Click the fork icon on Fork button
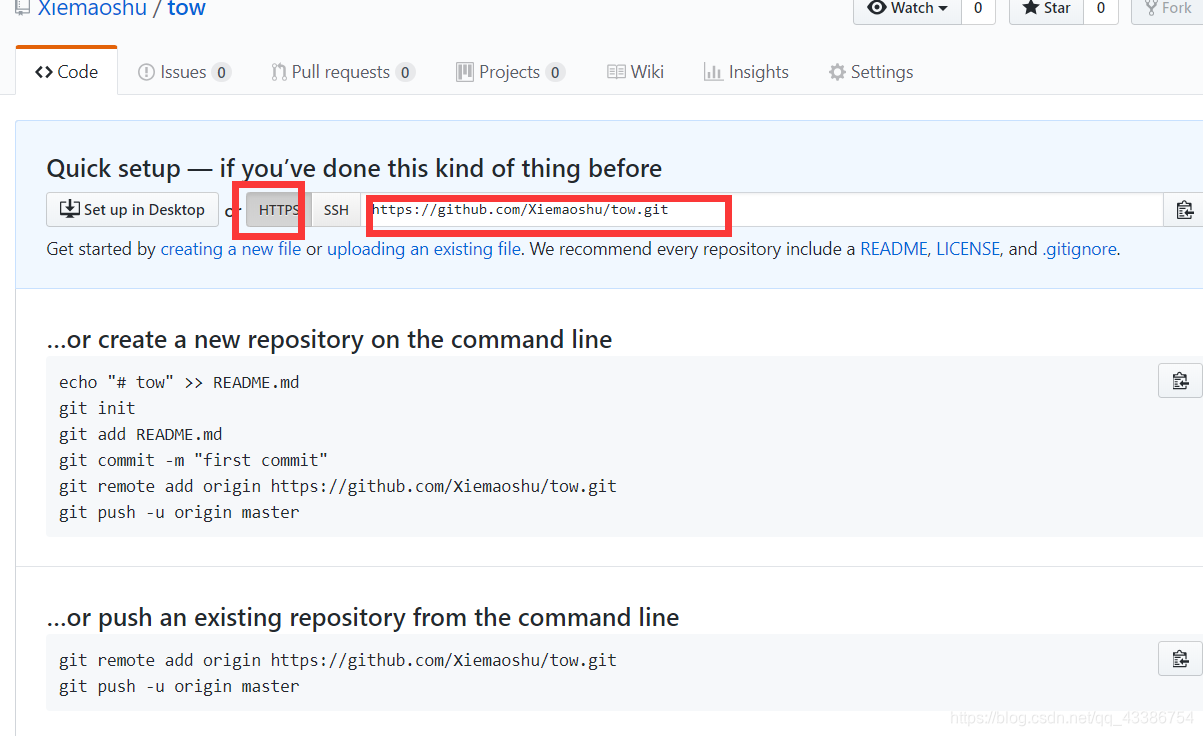 coord(1151,8)
